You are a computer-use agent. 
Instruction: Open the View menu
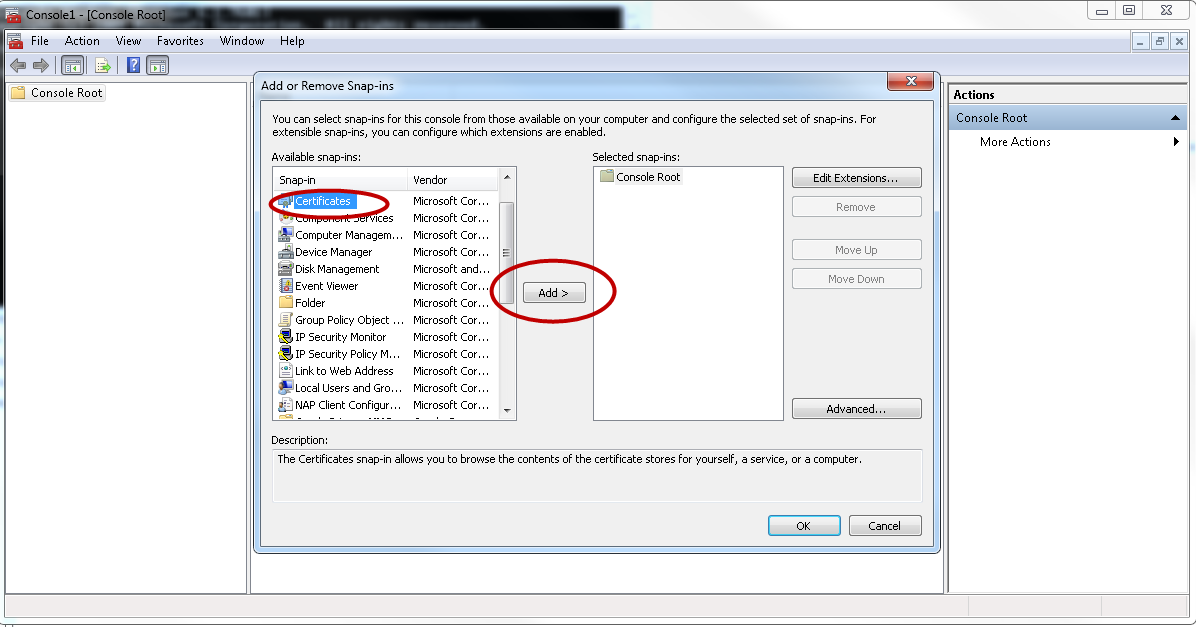[x=128, y=41]
